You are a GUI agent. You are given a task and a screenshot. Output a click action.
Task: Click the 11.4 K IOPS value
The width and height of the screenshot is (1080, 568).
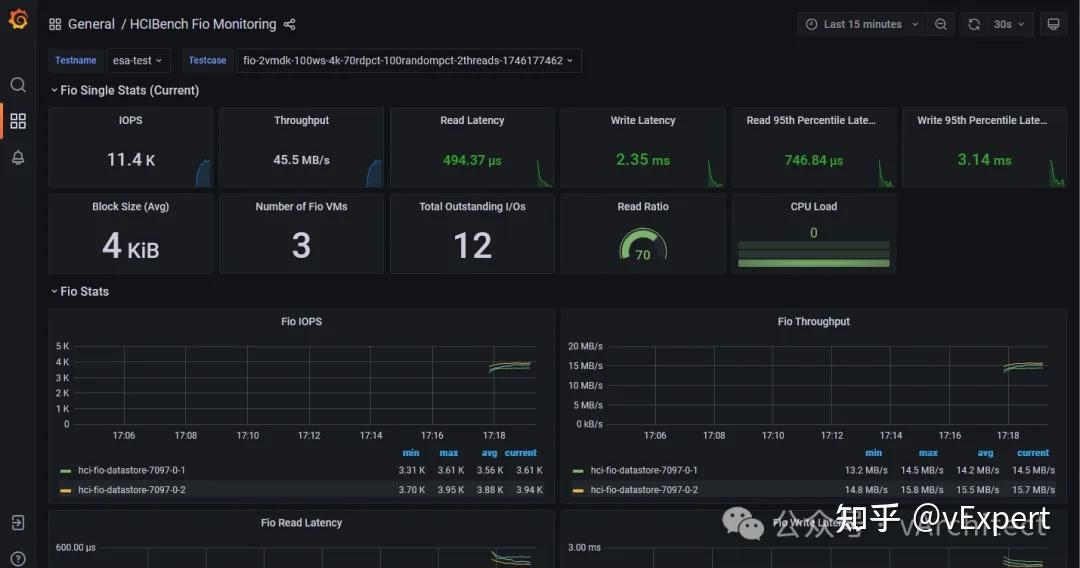point(131,160)
